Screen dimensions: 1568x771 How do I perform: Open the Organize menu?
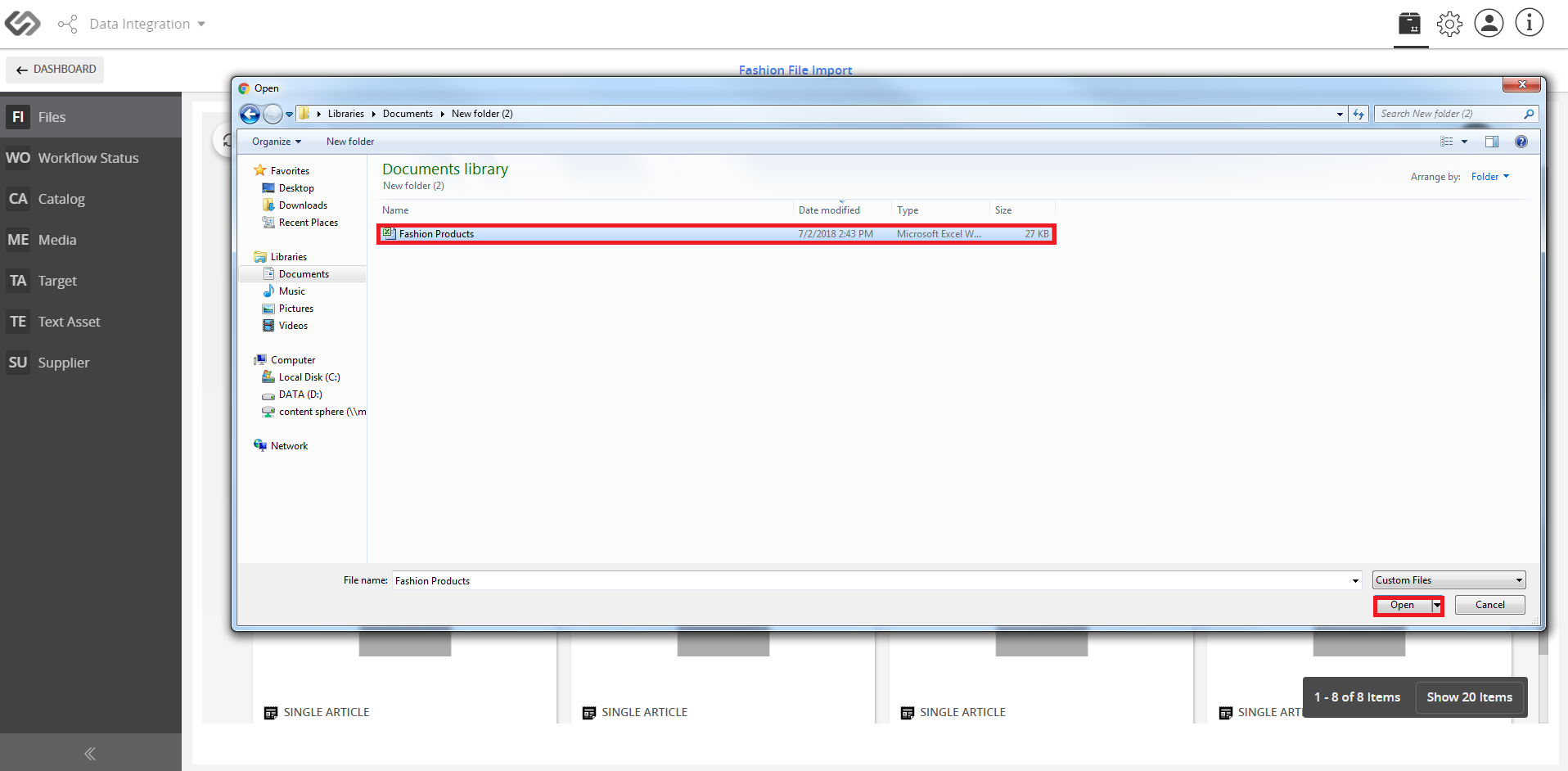pyautogui.click(x=277, y=142)
